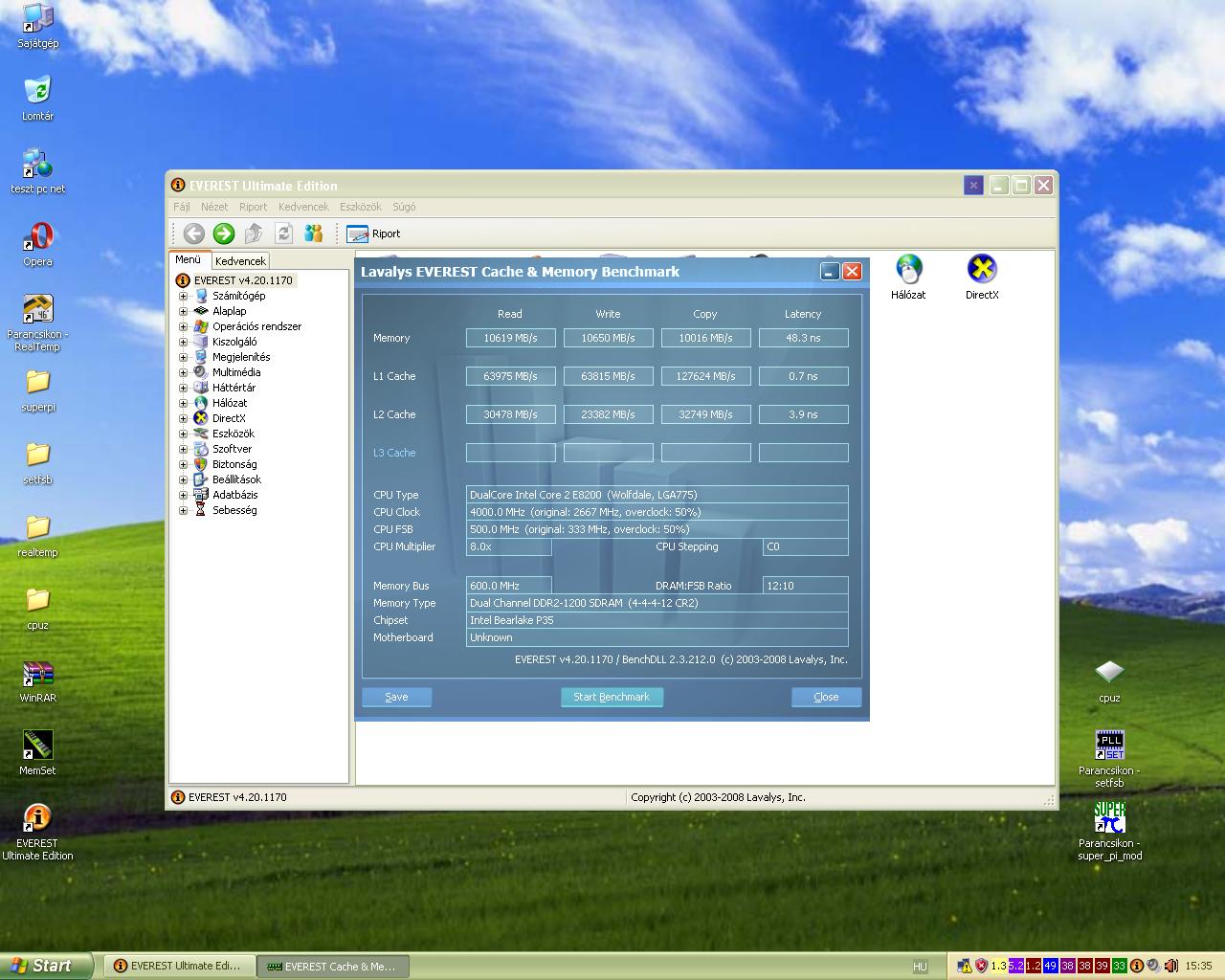The height and width of the screenshot is (980, 1225).
Task: Select Adatbázis in the tree
Action: (x=234, y=495)
